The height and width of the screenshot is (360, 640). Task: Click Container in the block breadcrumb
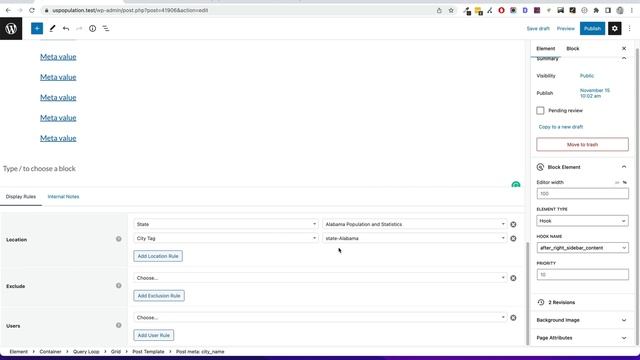coord(50,351)
